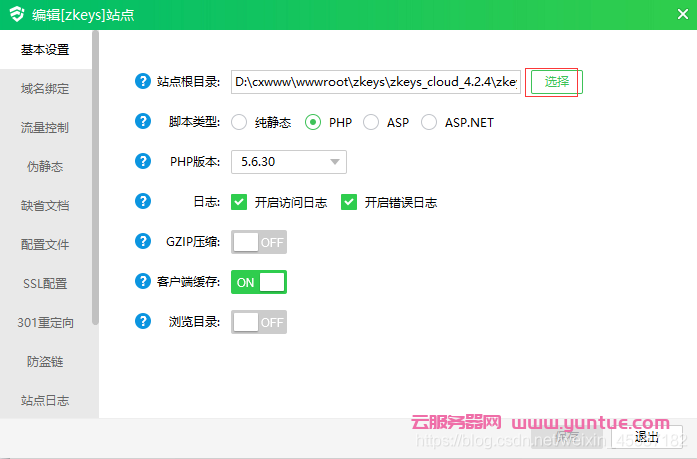The image size is (697, 459).
Task: Click the 站点根目录 path input field
Action: [375, 82]
